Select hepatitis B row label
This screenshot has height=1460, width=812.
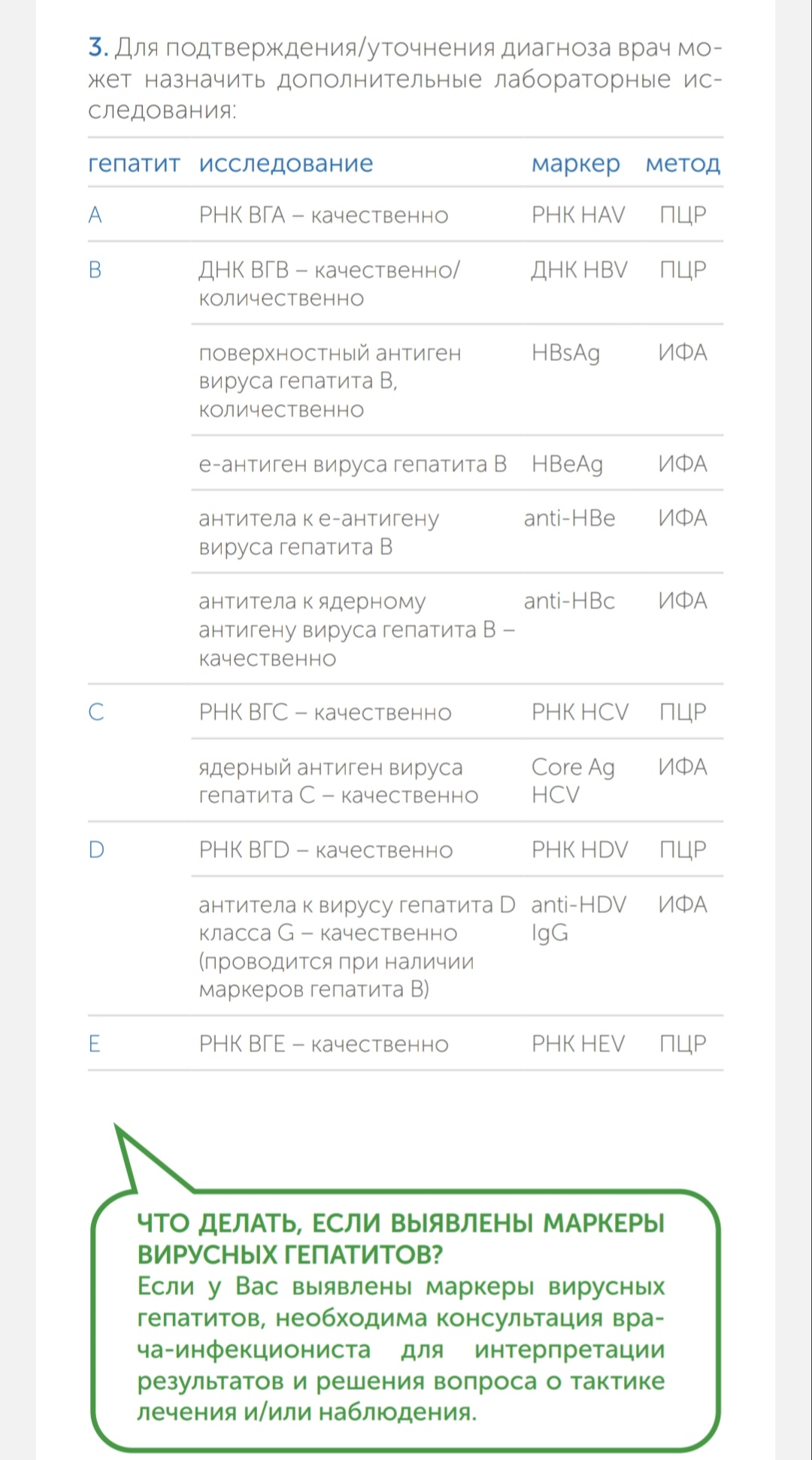[95, 270]
